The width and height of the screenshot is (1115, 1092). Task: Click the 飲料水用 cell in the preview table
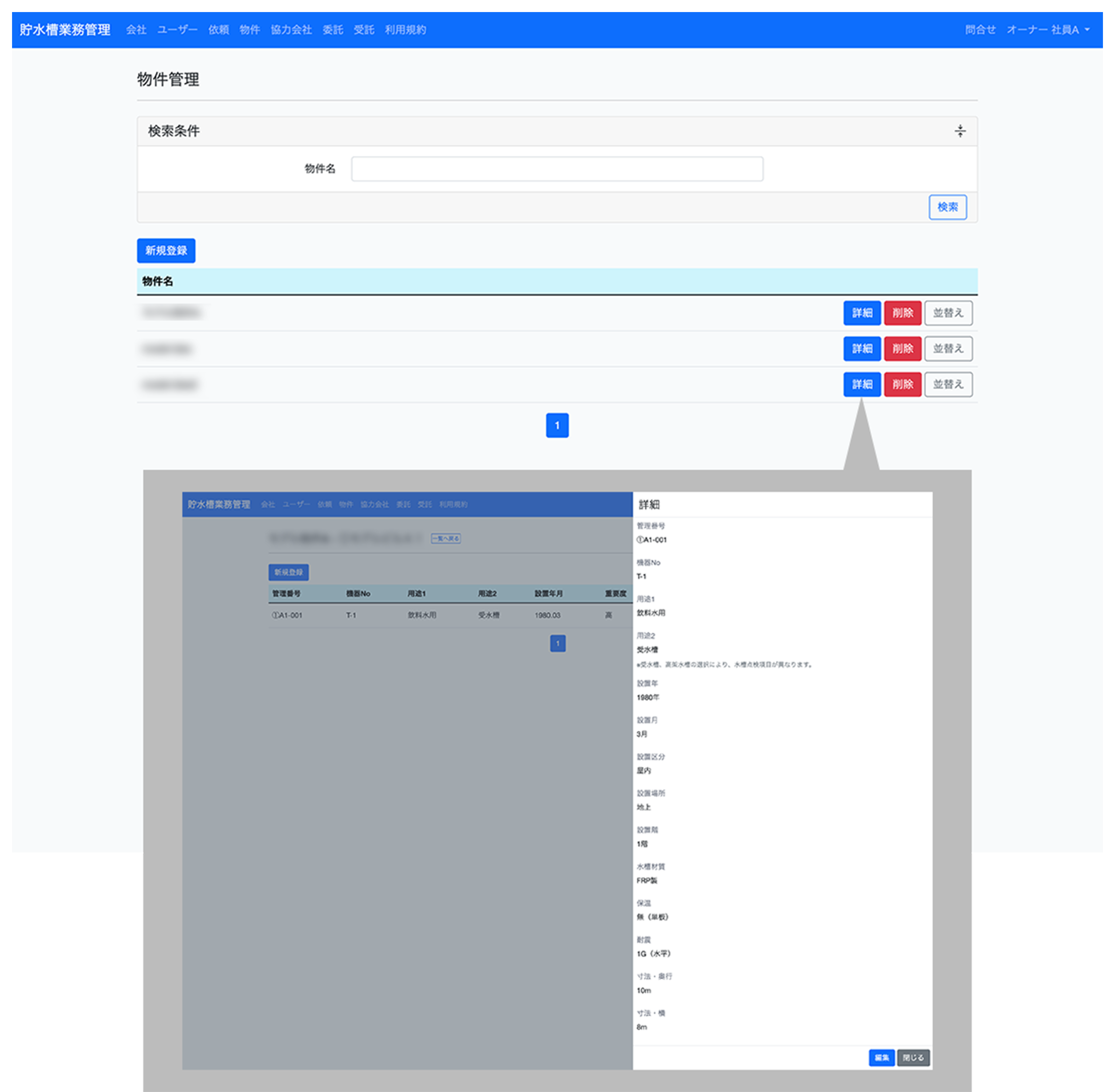click(x=422, y=616)
